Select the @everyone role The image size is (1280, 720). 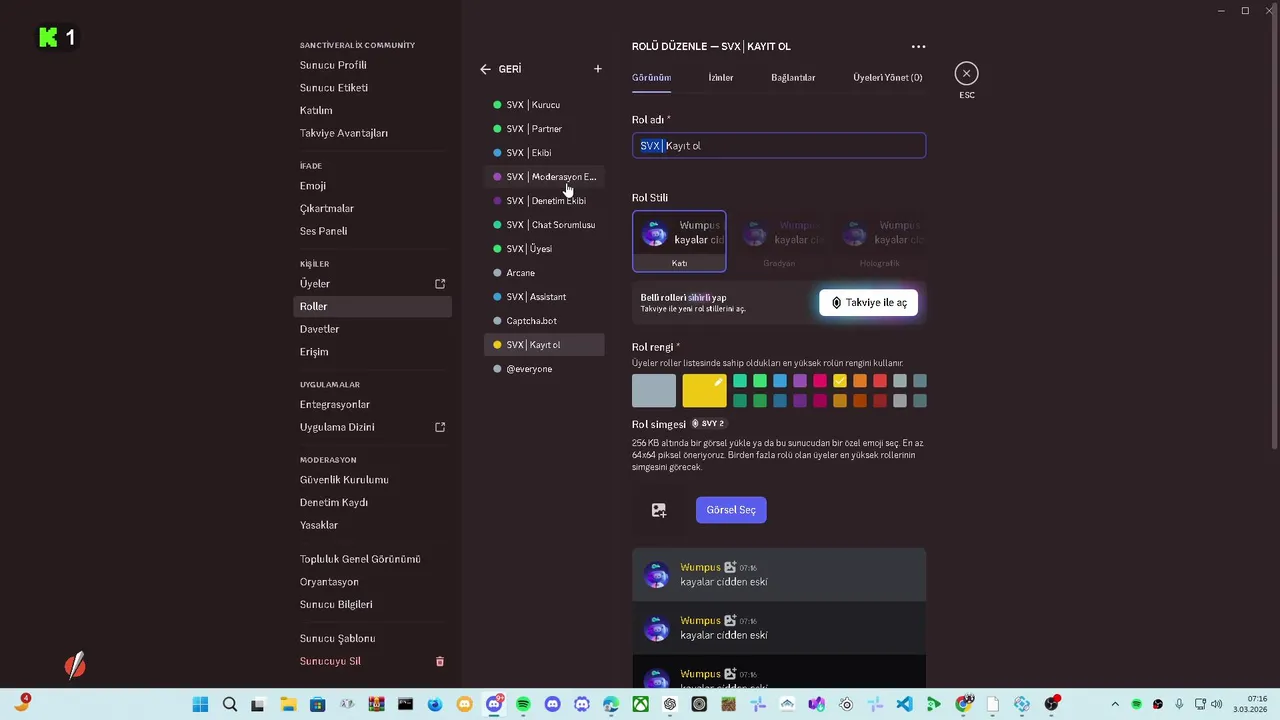click(544, 369)
